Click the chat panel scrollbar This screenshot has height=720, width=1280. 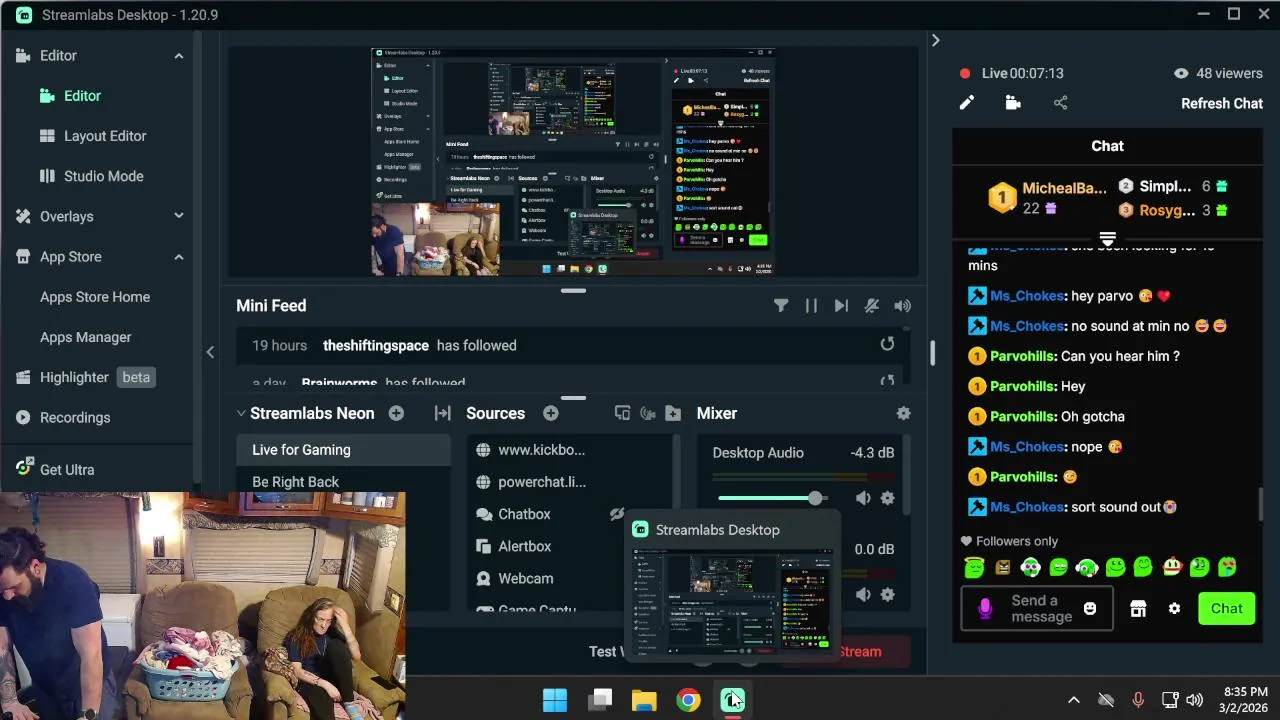(1260, 504)
